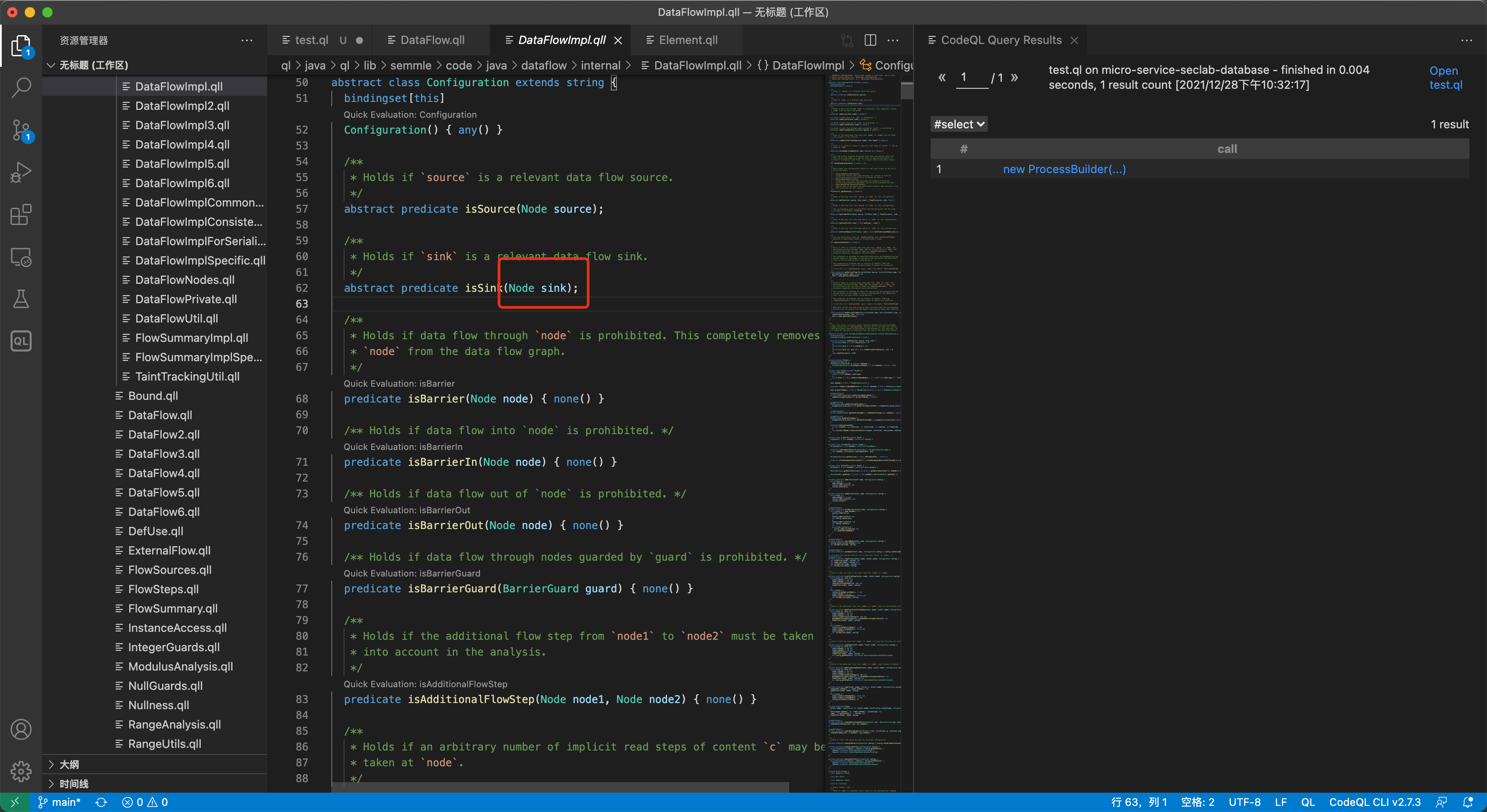Open Run and Debug view icon
1487x812 pixels.
(x=21, y=172)
